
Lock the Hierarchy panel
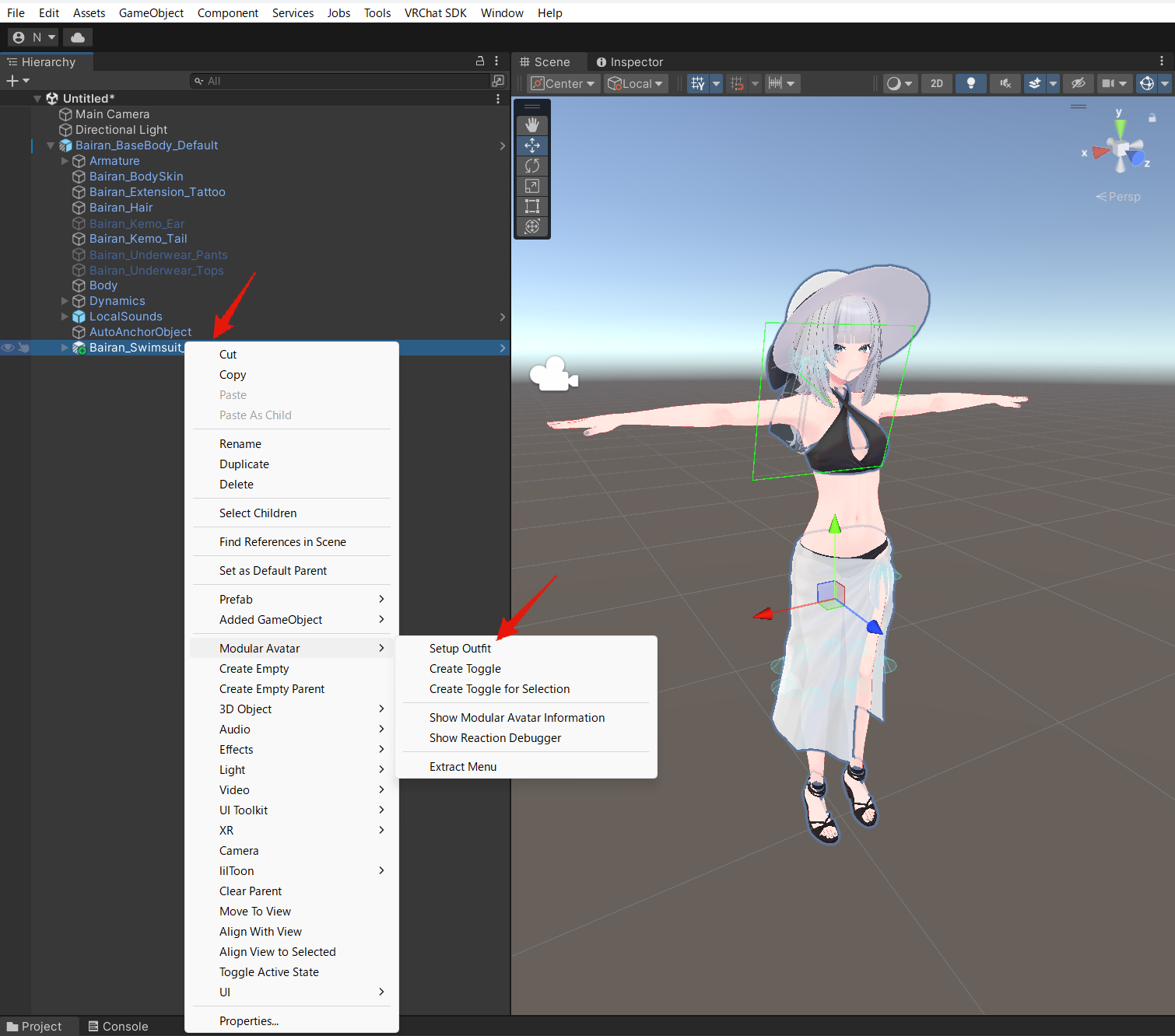(480, 61)
